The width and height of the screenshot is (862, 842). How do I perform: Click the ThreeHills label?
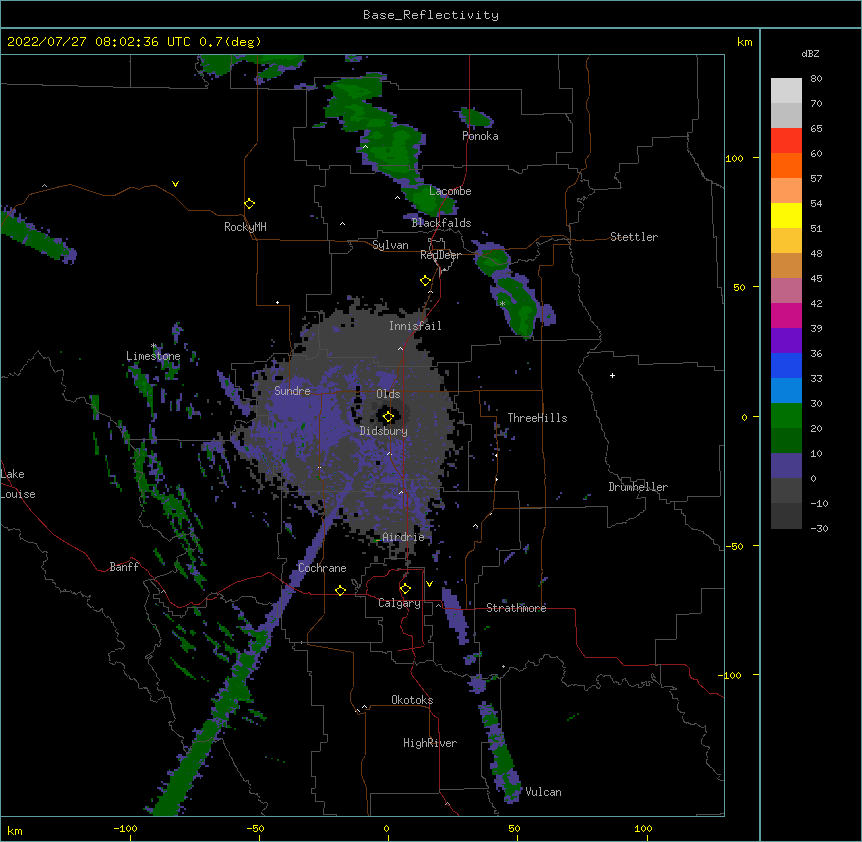(537, 418)
